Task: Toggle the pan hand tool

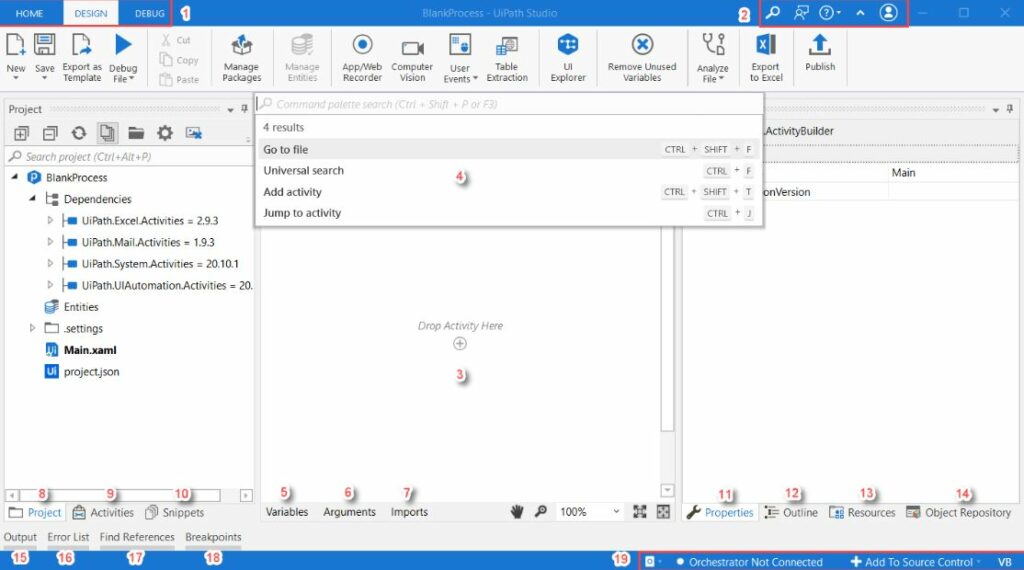Action: [517, 512]
